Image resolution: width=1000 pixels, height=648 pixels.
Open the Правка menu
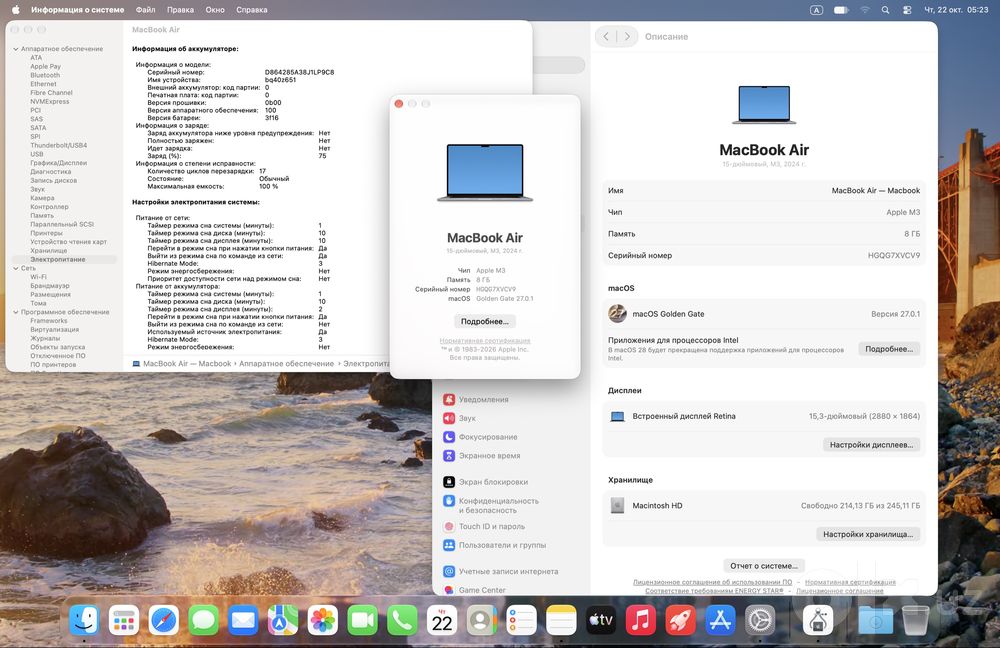(x=180, y=10)
